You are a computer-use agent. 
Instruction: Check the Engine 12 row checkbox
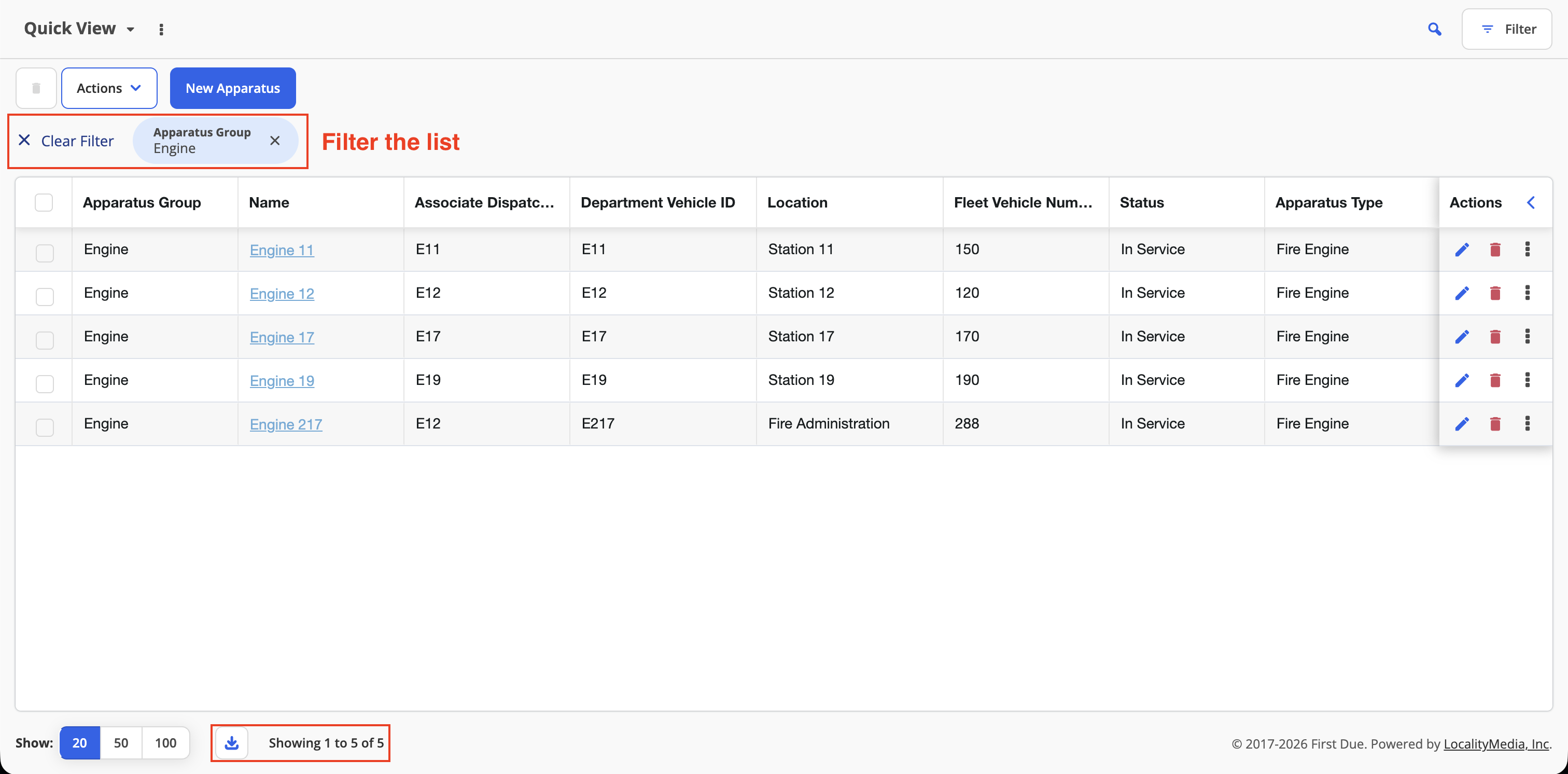click(x=45, y=297)
